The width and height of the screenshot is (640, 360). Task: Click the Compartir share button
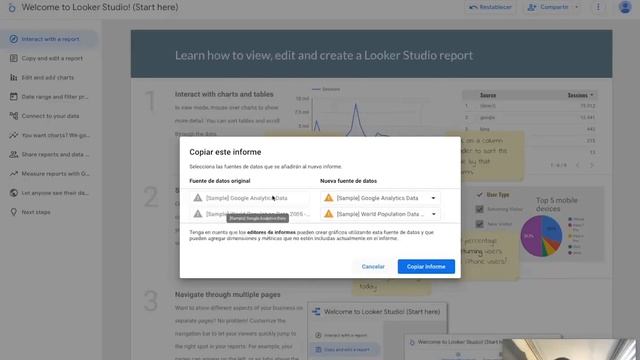tap(549, 7)
